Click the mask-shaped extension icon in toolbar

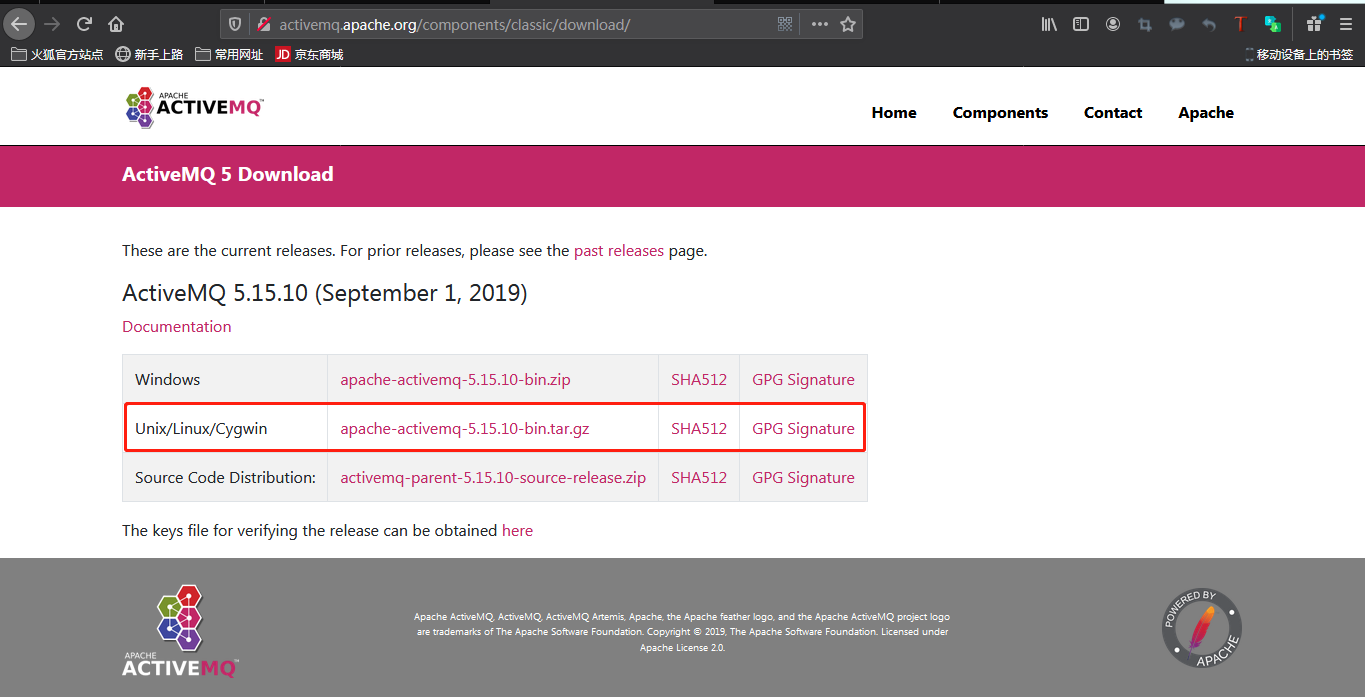[x=1177, y=24]
